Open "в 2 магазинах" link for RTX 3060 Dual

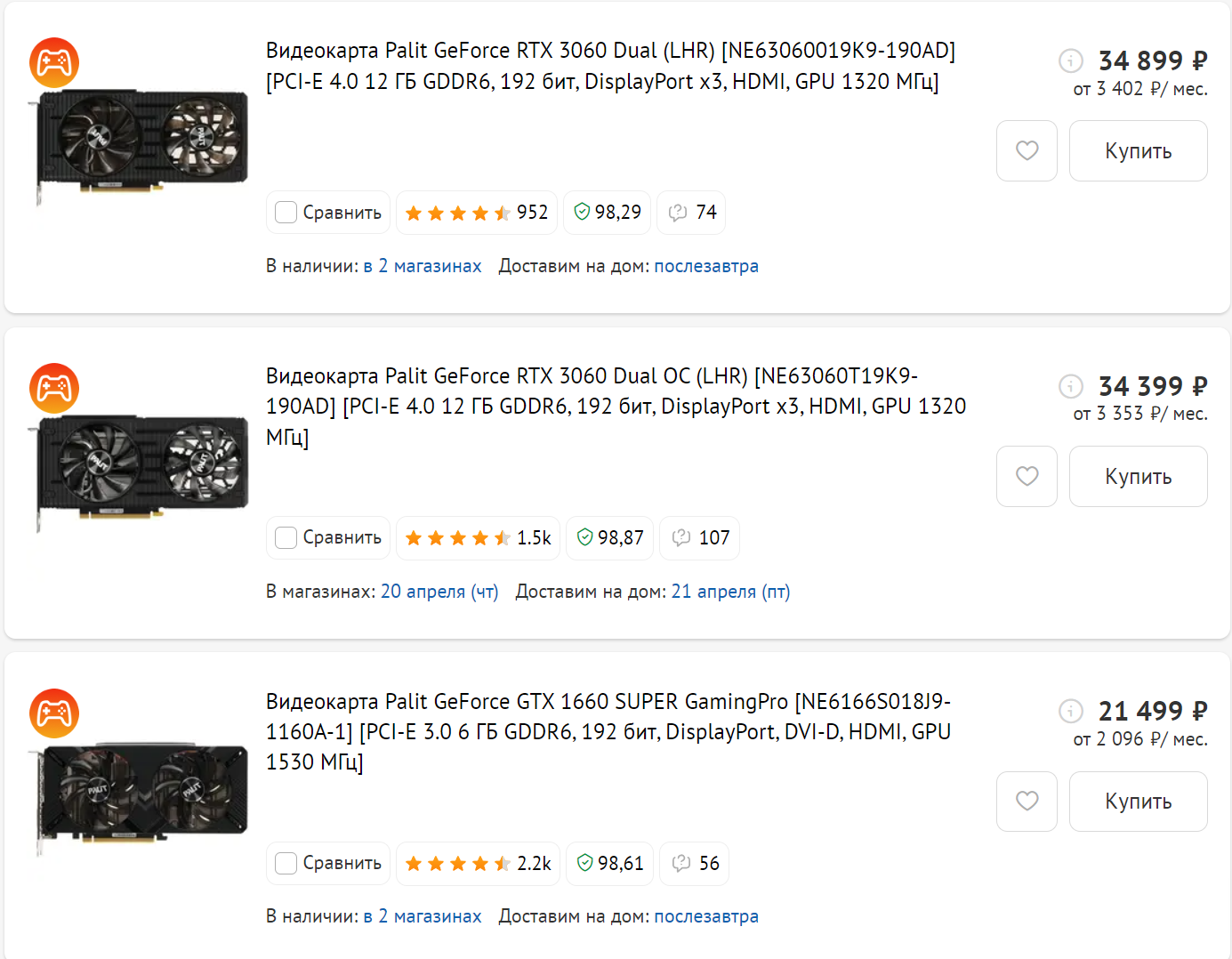(423, 266)
